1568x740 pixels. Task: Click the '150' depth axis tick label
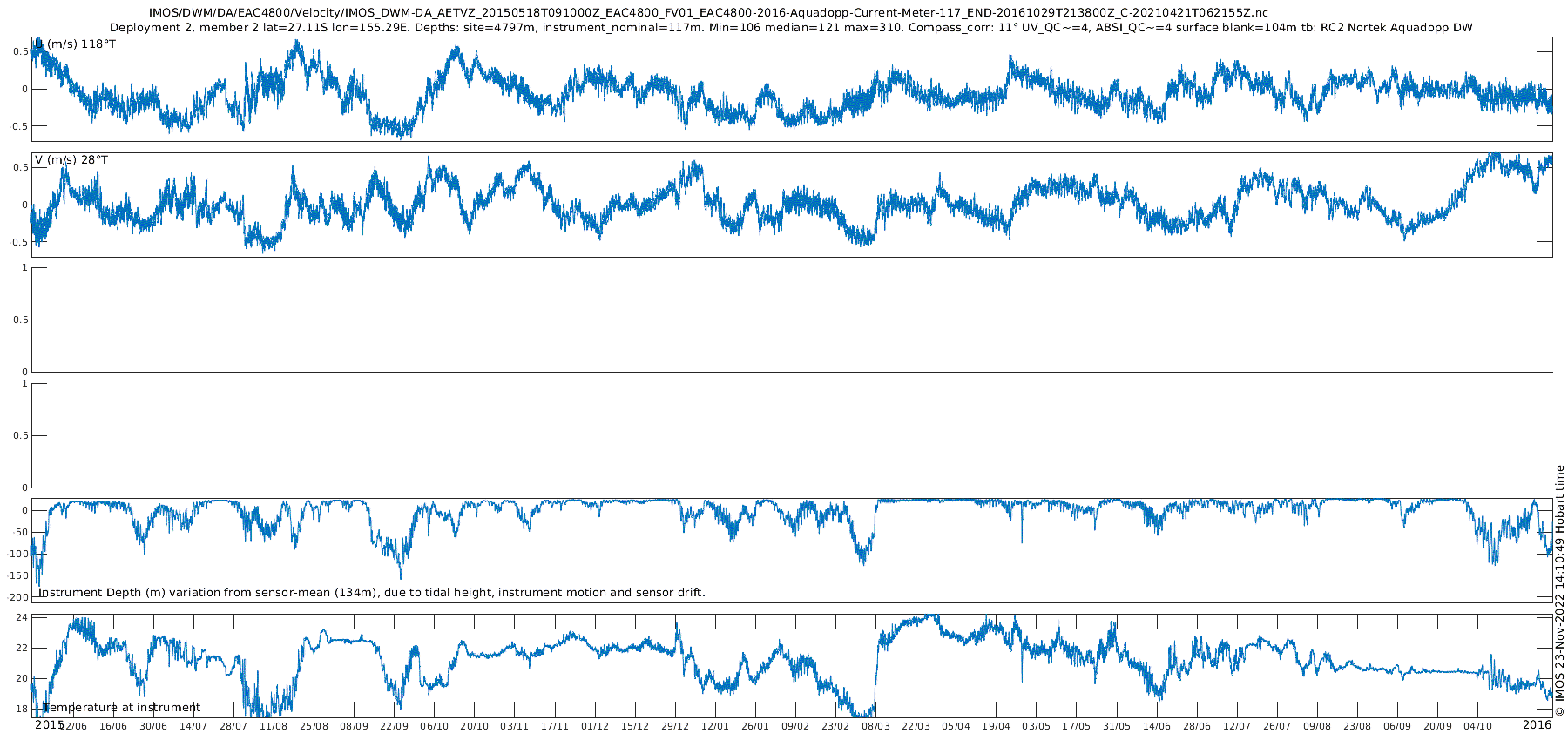click(x=19, y=575)
